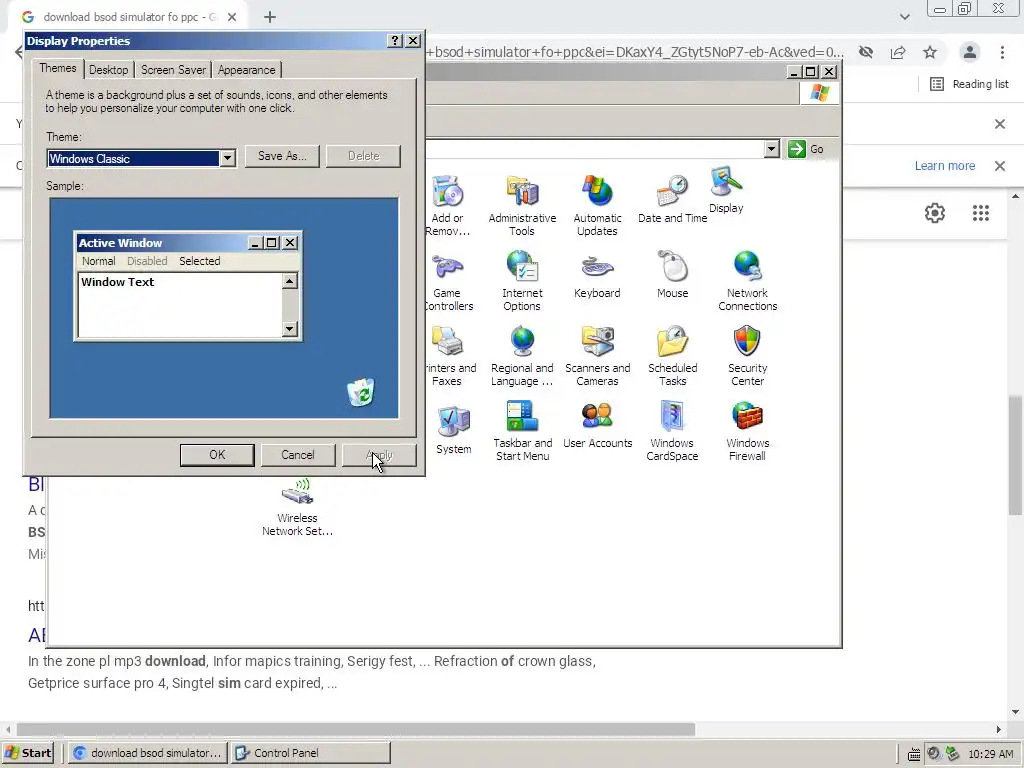This screenshot has width=1024, height=768.
Task: Click Start button on taskbar
Action: (28, 753)
